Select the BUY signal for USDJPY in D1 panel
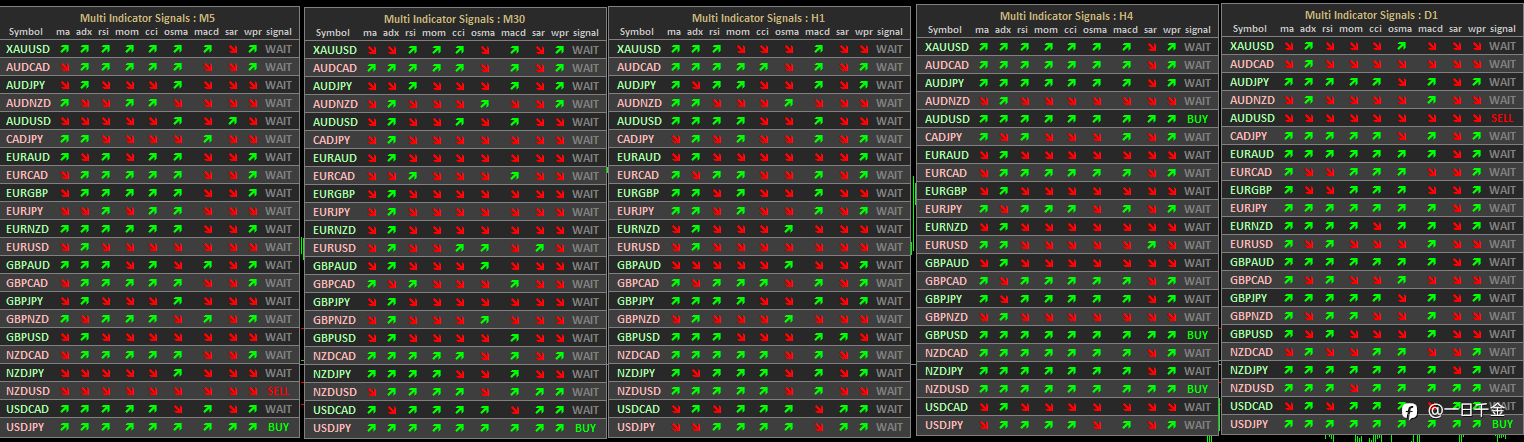 click(x=1503, y=424)
